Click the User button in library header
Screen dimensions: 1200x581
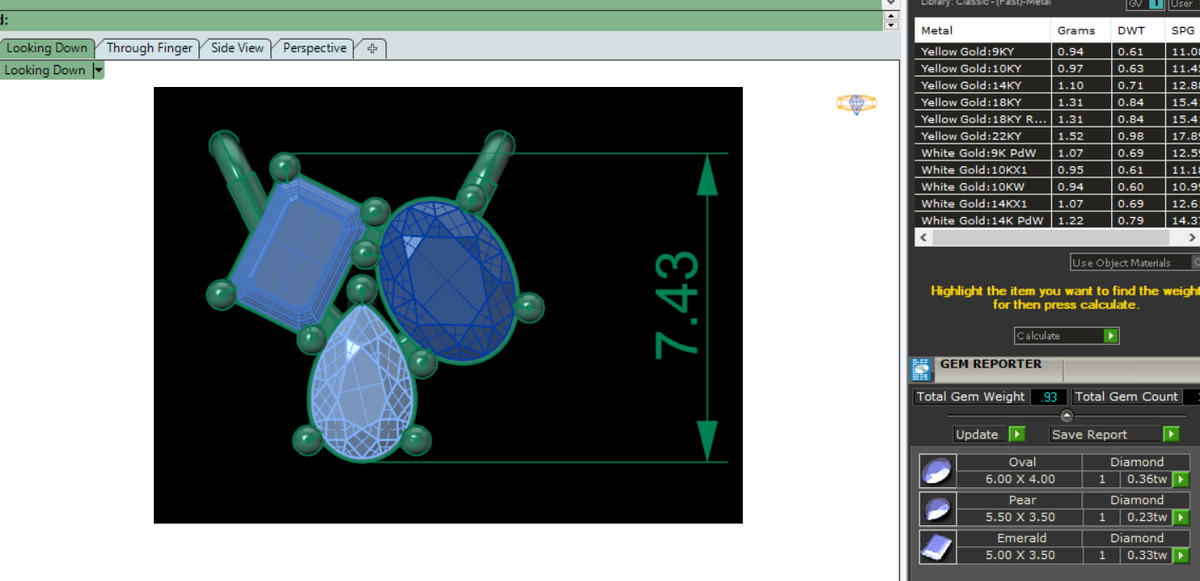1183,4
